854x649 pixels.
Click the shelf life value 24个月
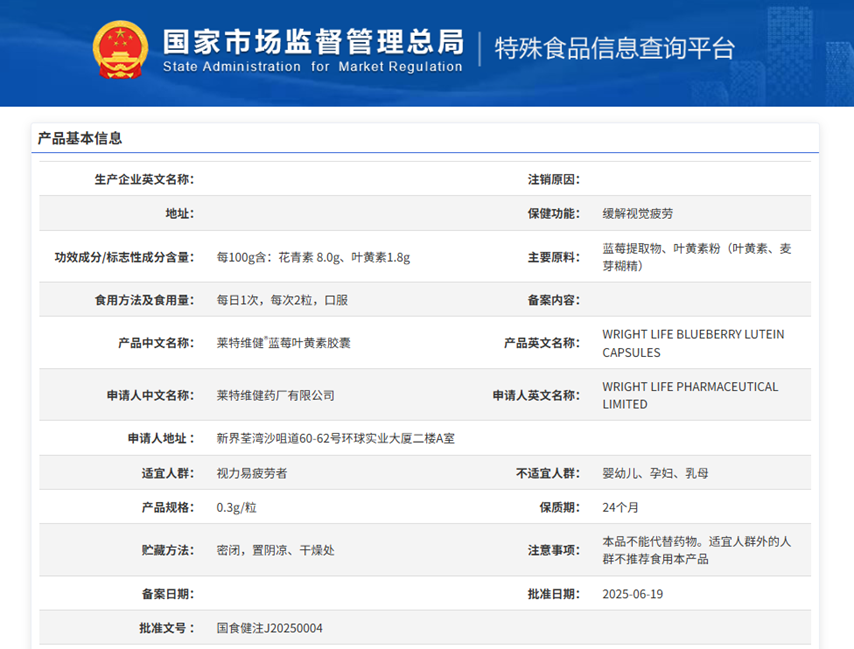click(x=623, y=507)
